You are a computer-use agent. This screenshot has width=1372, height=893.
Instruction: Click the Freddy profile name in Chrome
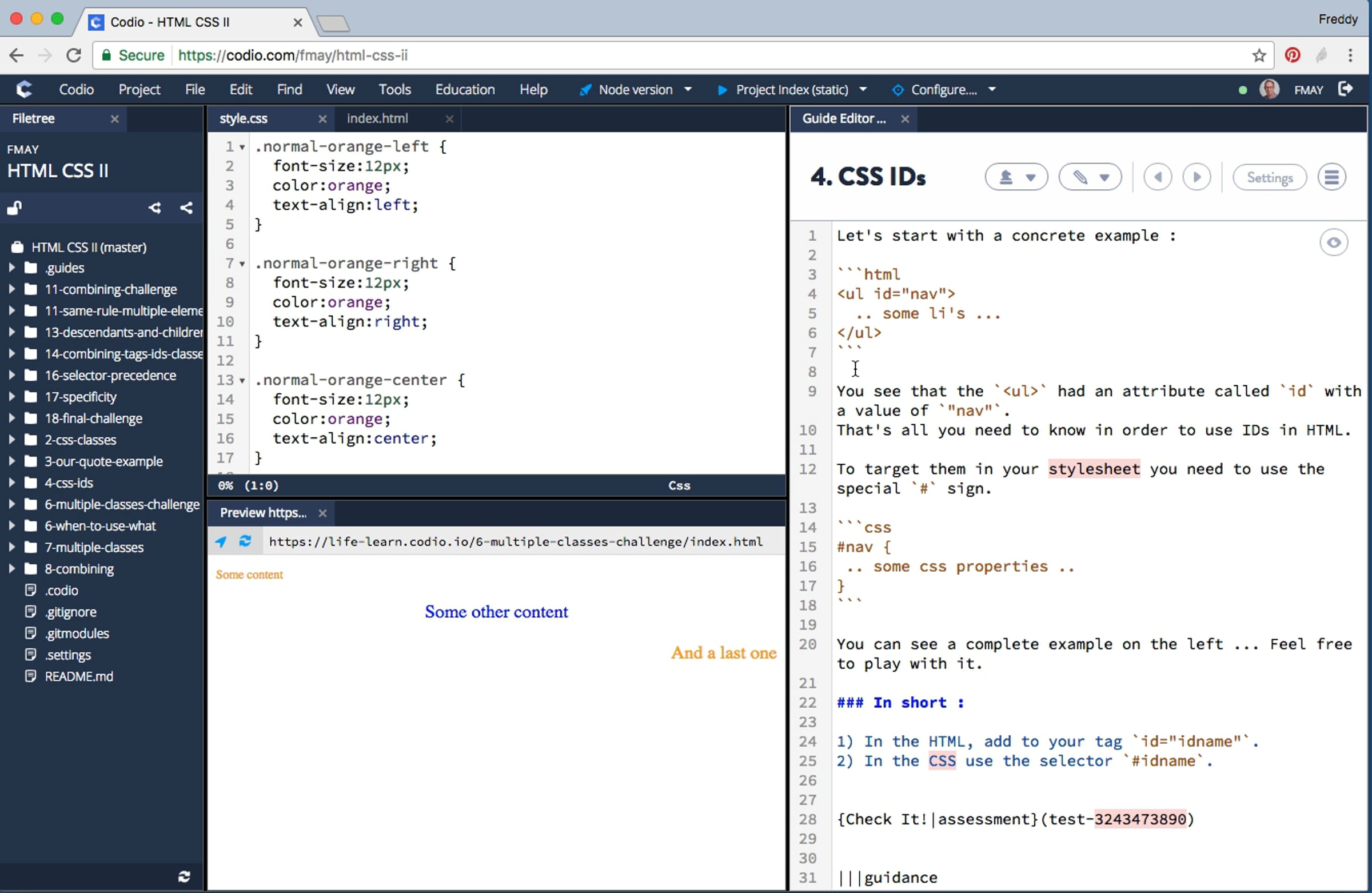(1337, 19)
